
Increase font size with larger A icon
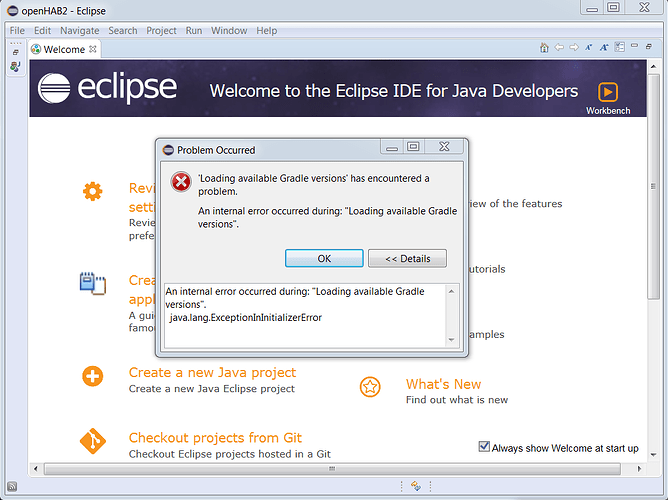(x=604, y=47)
